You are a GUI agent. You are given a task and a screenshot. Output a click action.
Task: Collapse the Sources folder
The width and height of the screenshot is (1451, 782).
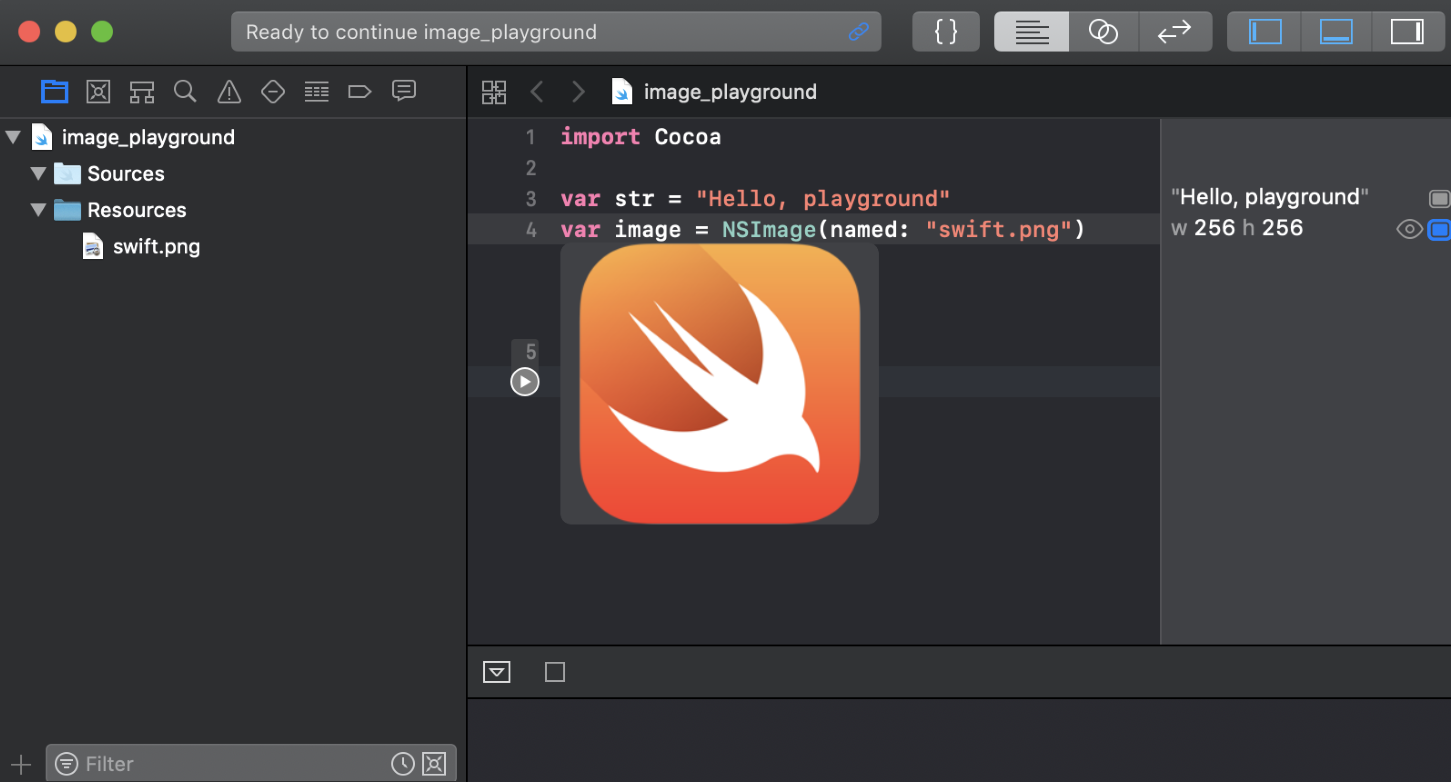coord(38,173)
